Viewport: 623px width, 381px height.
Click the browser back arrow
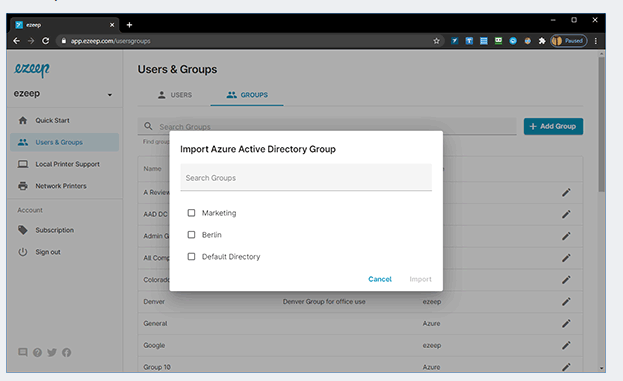[16, 41]
